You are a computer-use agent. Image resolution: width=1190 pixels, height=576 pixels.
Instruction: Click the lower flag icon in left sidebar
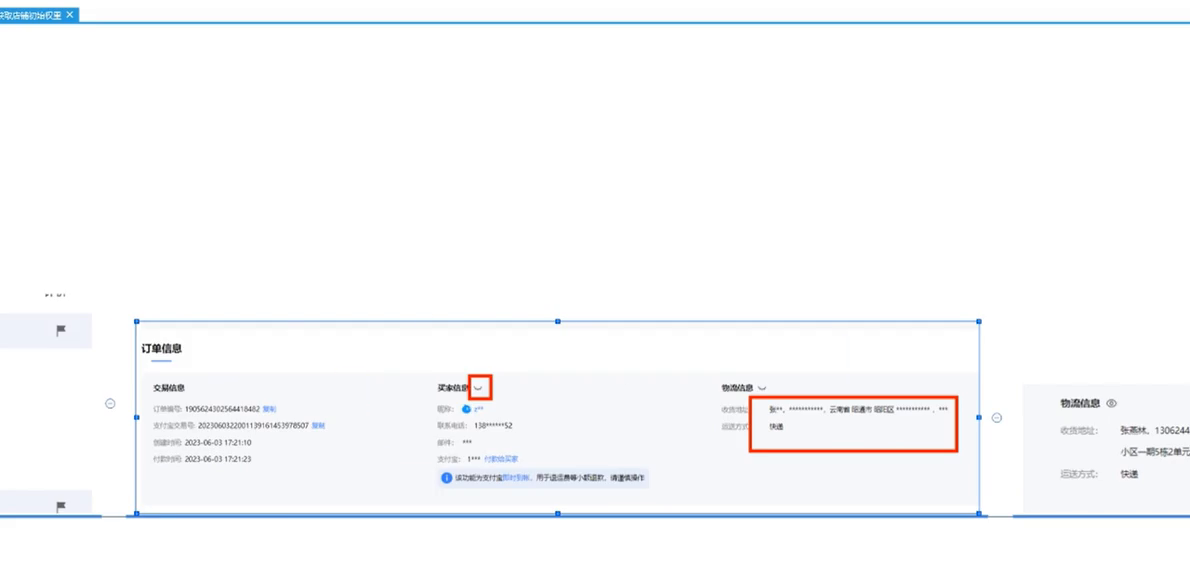tap(61, 507)
